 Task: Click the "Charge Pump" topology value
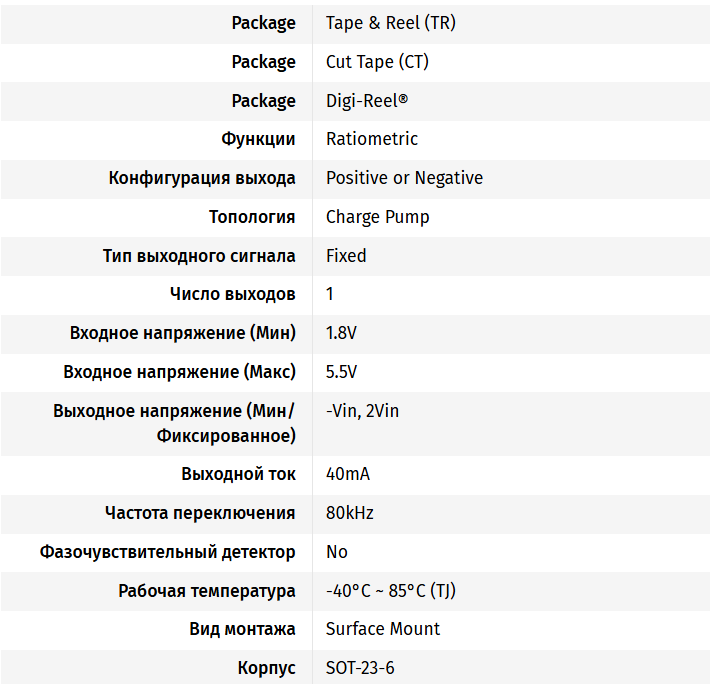pos(377,217)
